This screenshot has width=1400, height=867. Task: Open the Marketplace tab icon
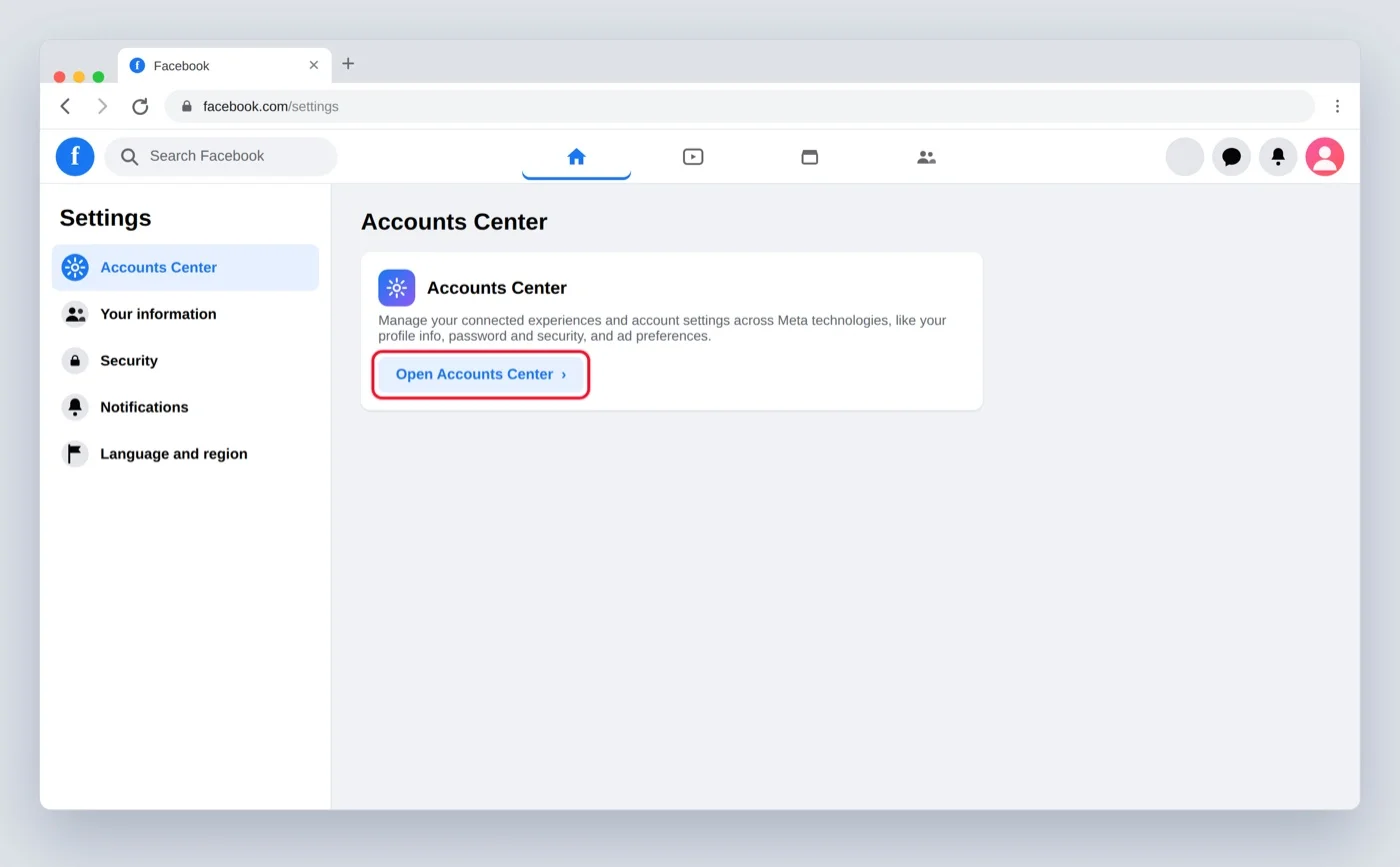coord(810,156)
